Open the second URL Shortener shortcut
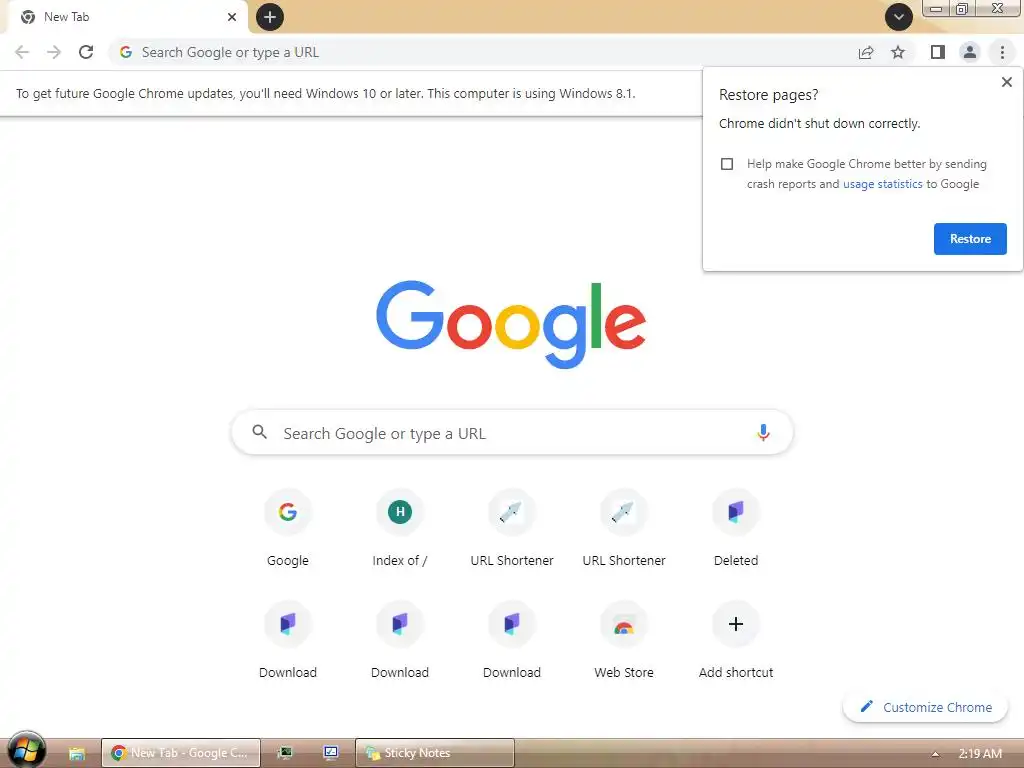 (624, 529)
